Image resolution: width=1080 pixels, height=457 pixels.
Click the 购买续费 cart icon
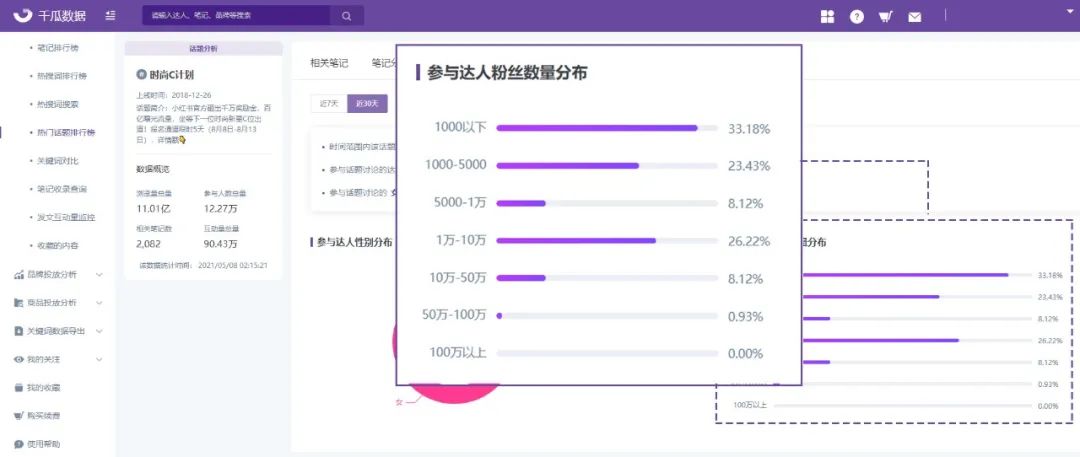click(x=19, y=416)
